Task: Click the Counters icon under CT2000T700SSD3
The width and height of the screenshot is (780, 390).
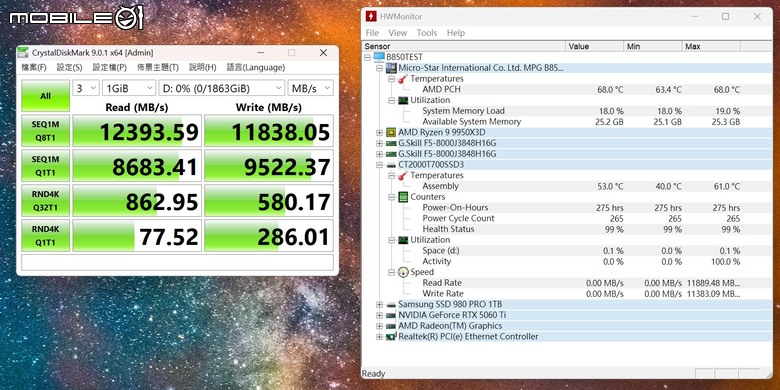Action: tap(403, 197)
